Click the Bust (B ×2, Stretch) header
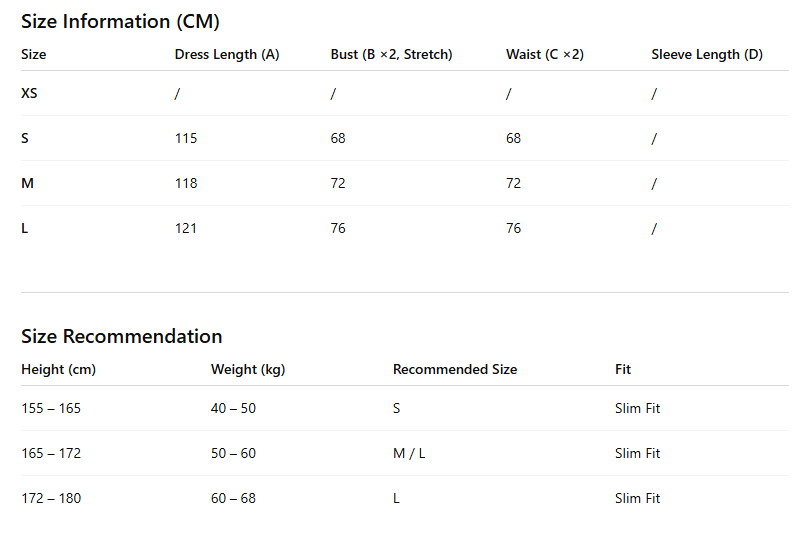 click(391, 54)
